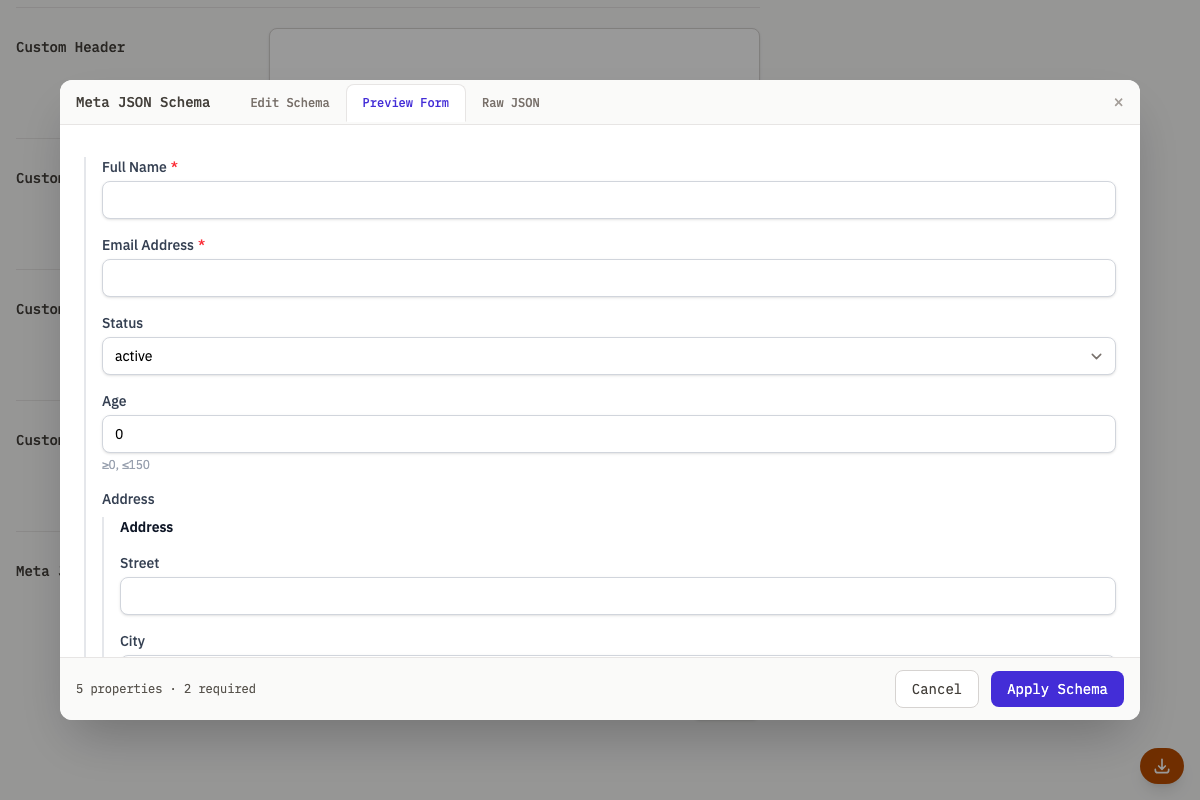Click the orange download icon button
The width and height of the screenshot is (1200, 800).
pos(1162,766)
